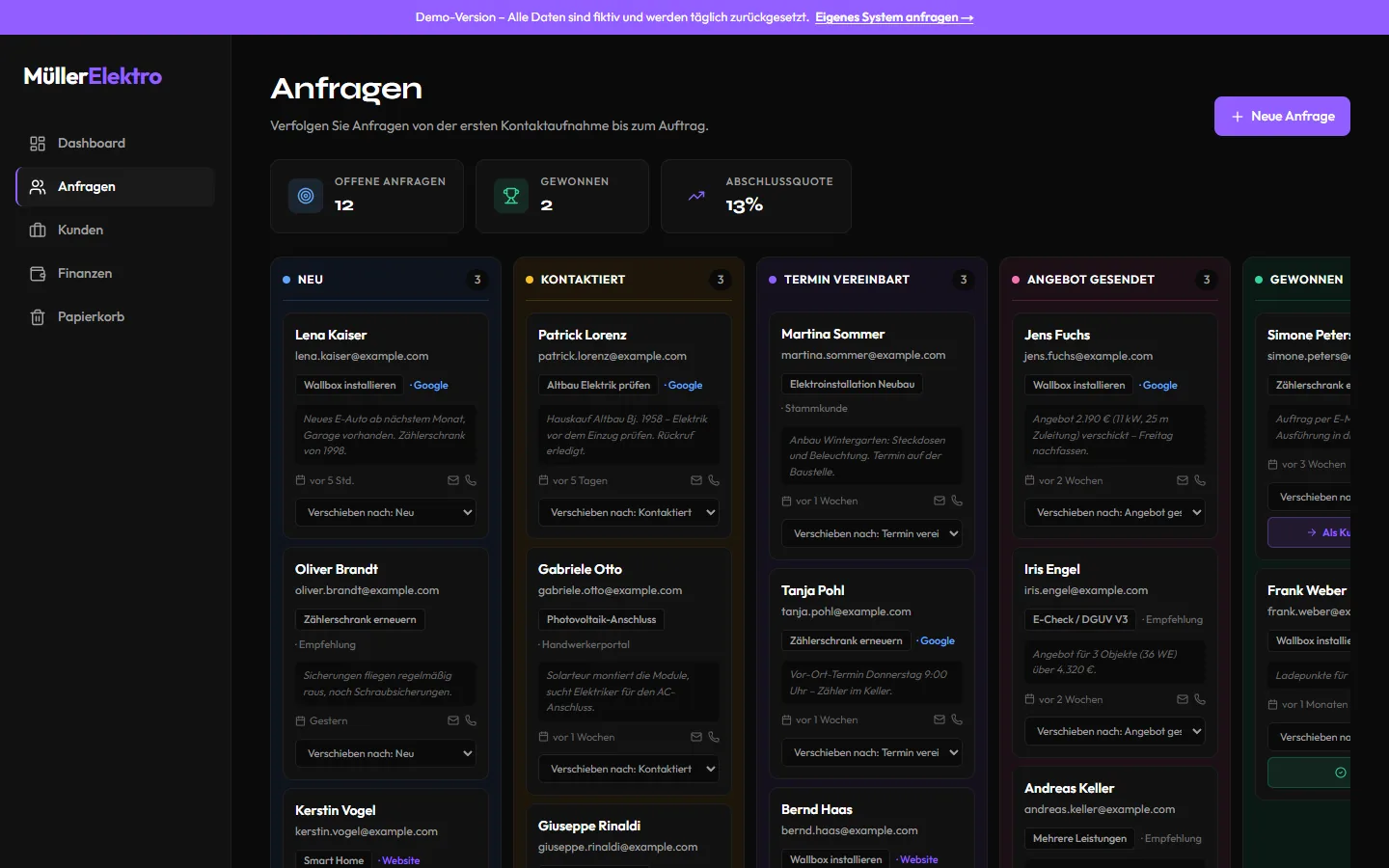Viewport: 1389px width, 868px height.
Task: Click phone icon on Iris Engel card
Action: point(1200,699)
